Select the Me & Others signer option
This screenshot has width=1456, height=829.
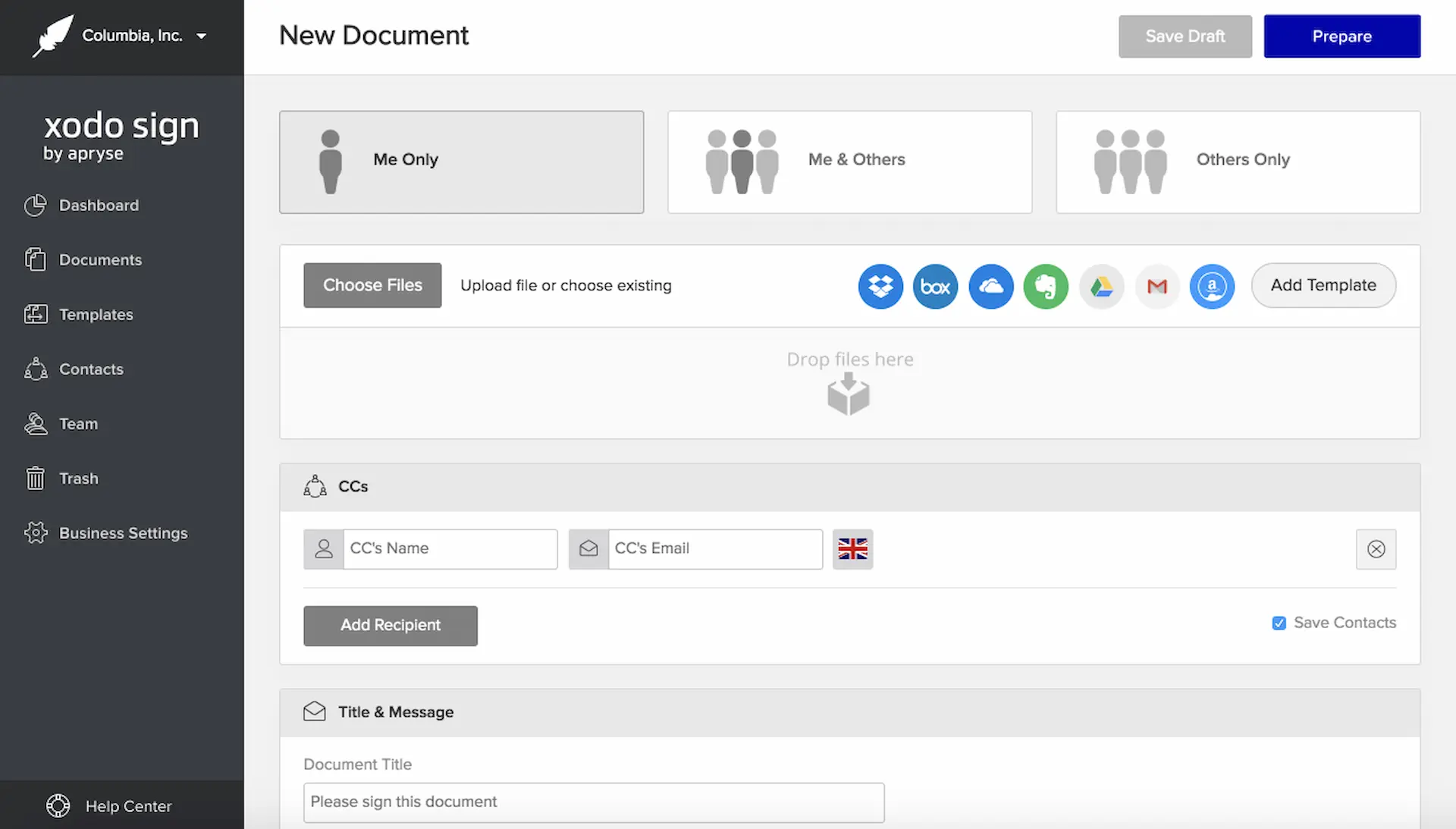[849, 162]
